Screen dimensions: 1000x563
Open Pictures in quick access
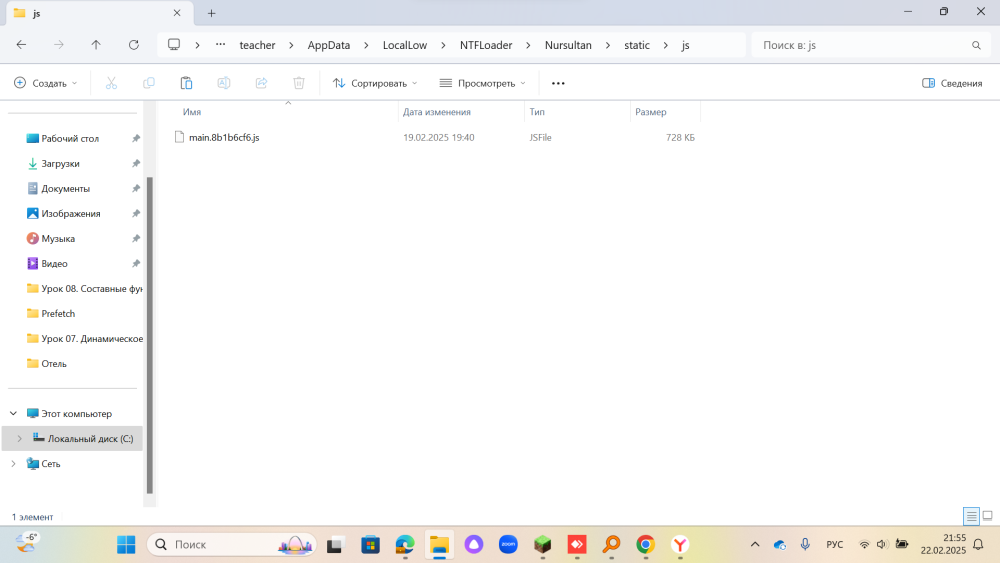[x=71, y=214]
